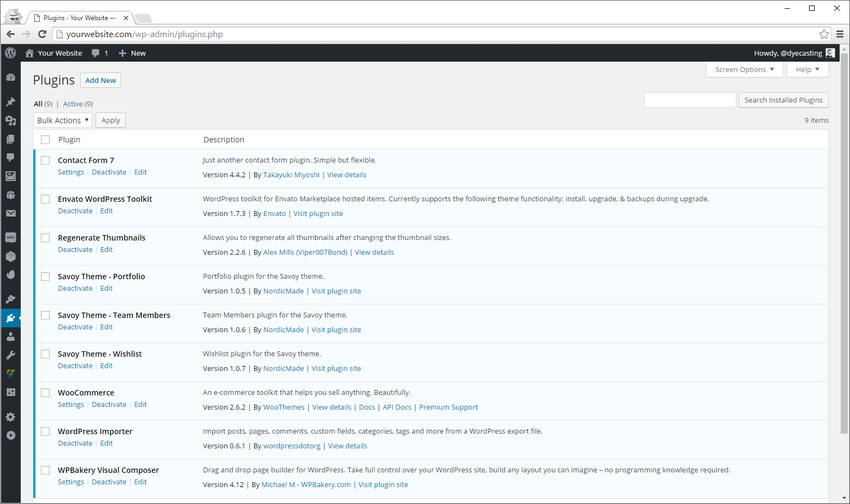Click the active Plugins sidebar icon
Screen dimensions: 850x504
tap(10, 318)
